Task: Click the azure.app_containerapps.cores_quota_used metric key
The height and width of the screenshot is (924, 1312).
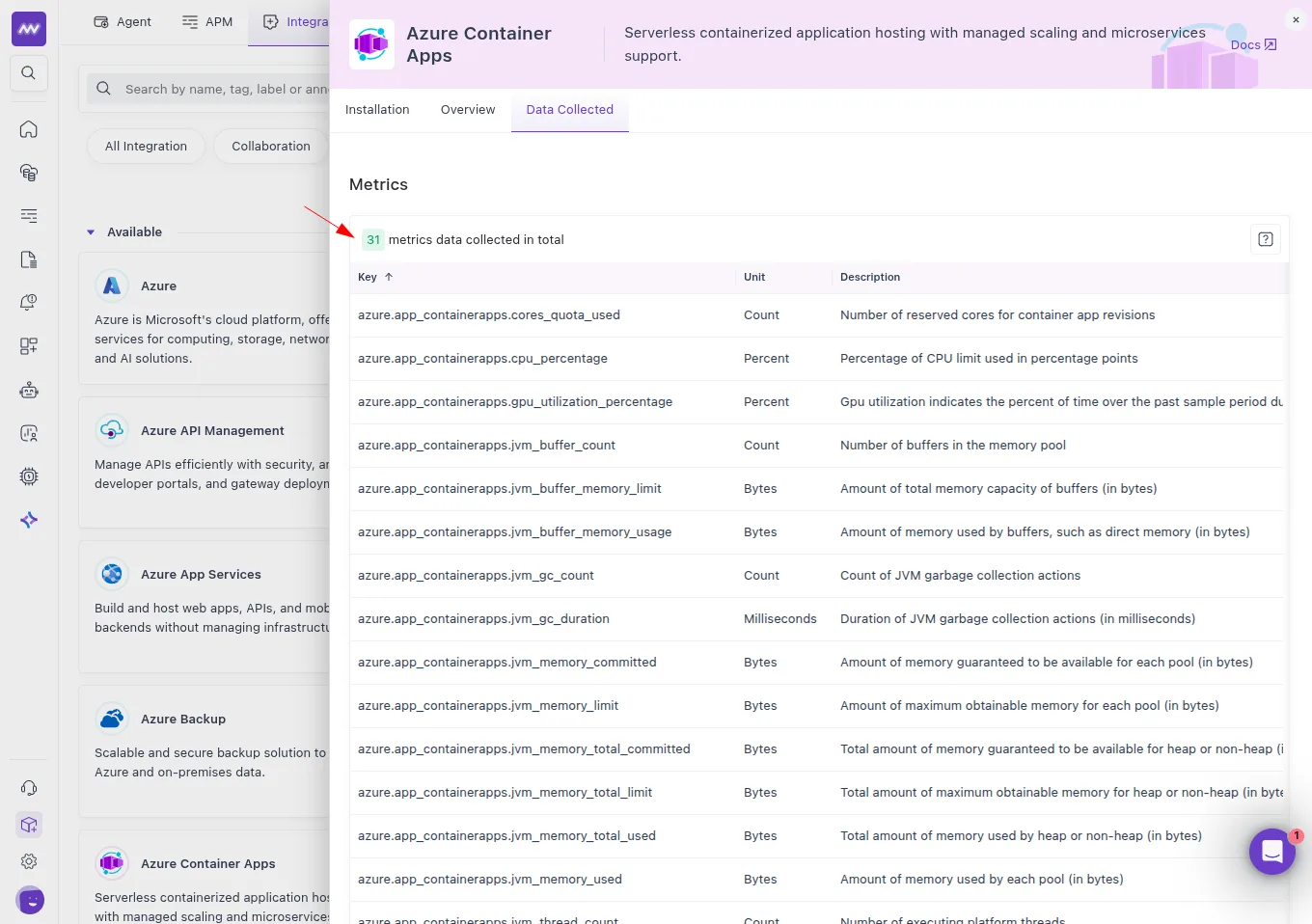Action: 489,315
